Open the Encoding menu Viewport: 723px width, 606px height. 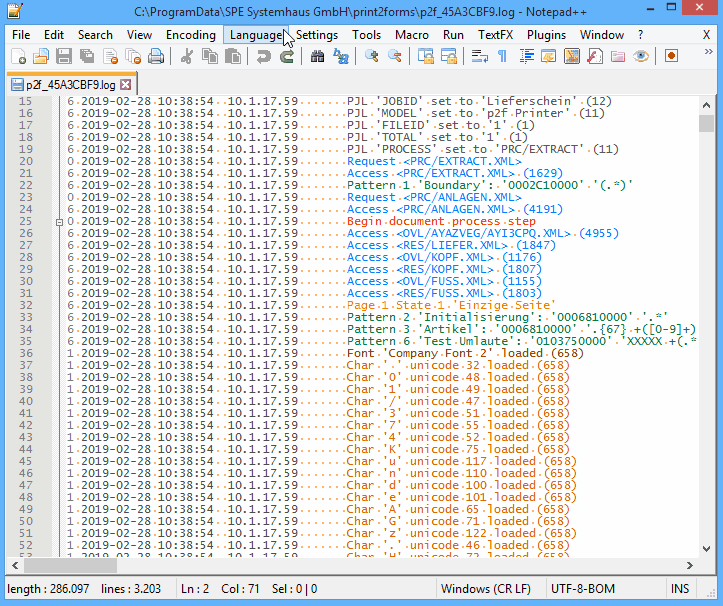point(190,35)
